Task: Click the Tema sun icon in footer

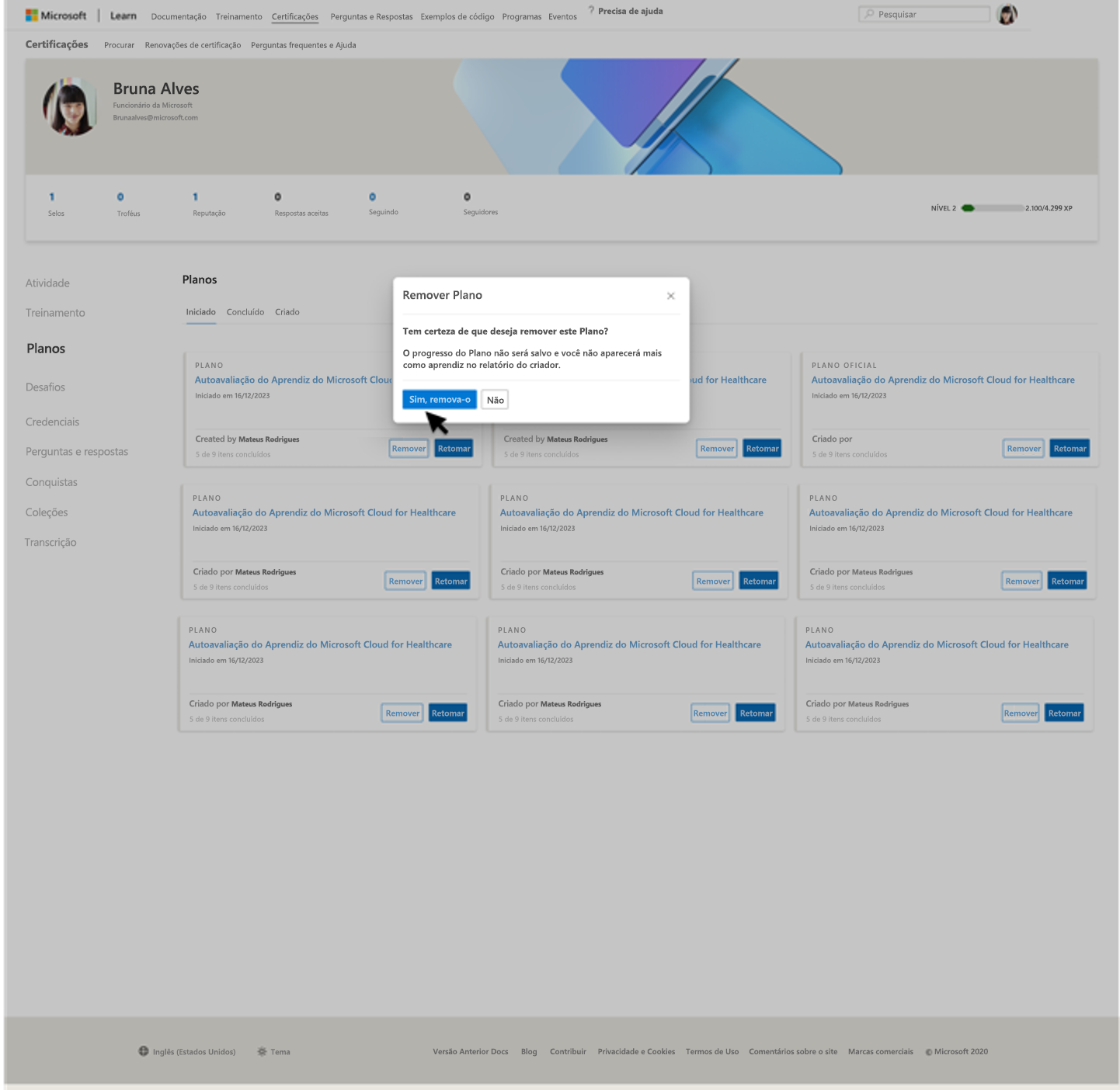Action: pos(262,1050)
